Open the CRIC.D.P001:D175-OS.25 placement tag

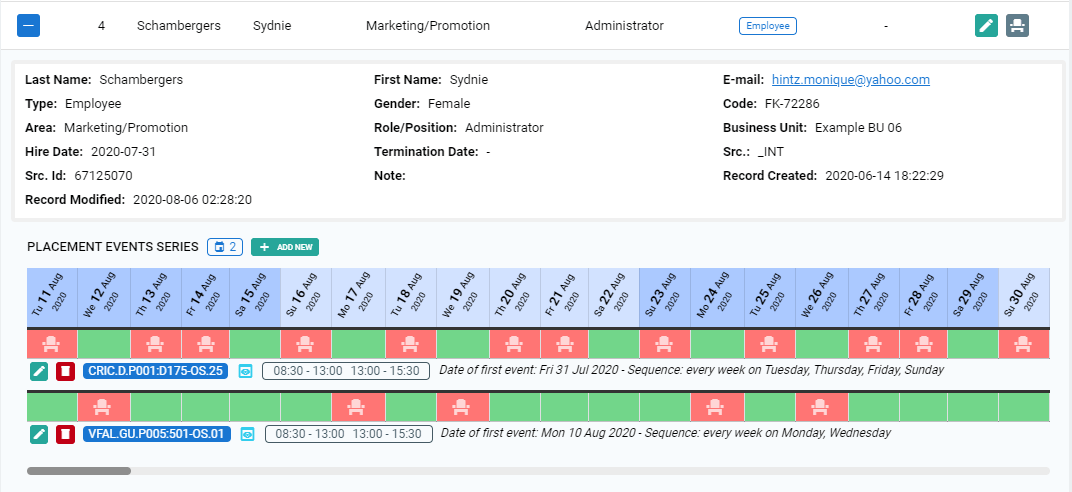tap(155, 371)
